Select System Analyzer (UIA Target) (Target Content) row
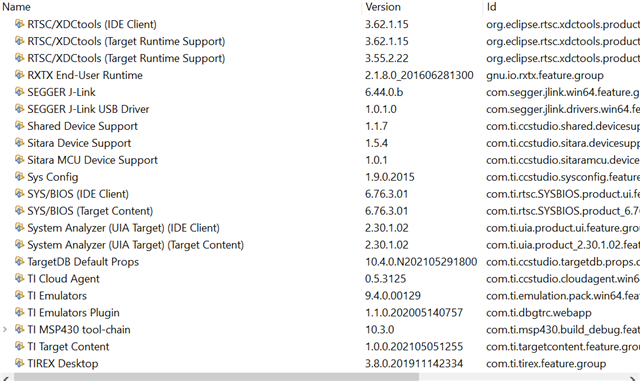 (x=320, y=245)
